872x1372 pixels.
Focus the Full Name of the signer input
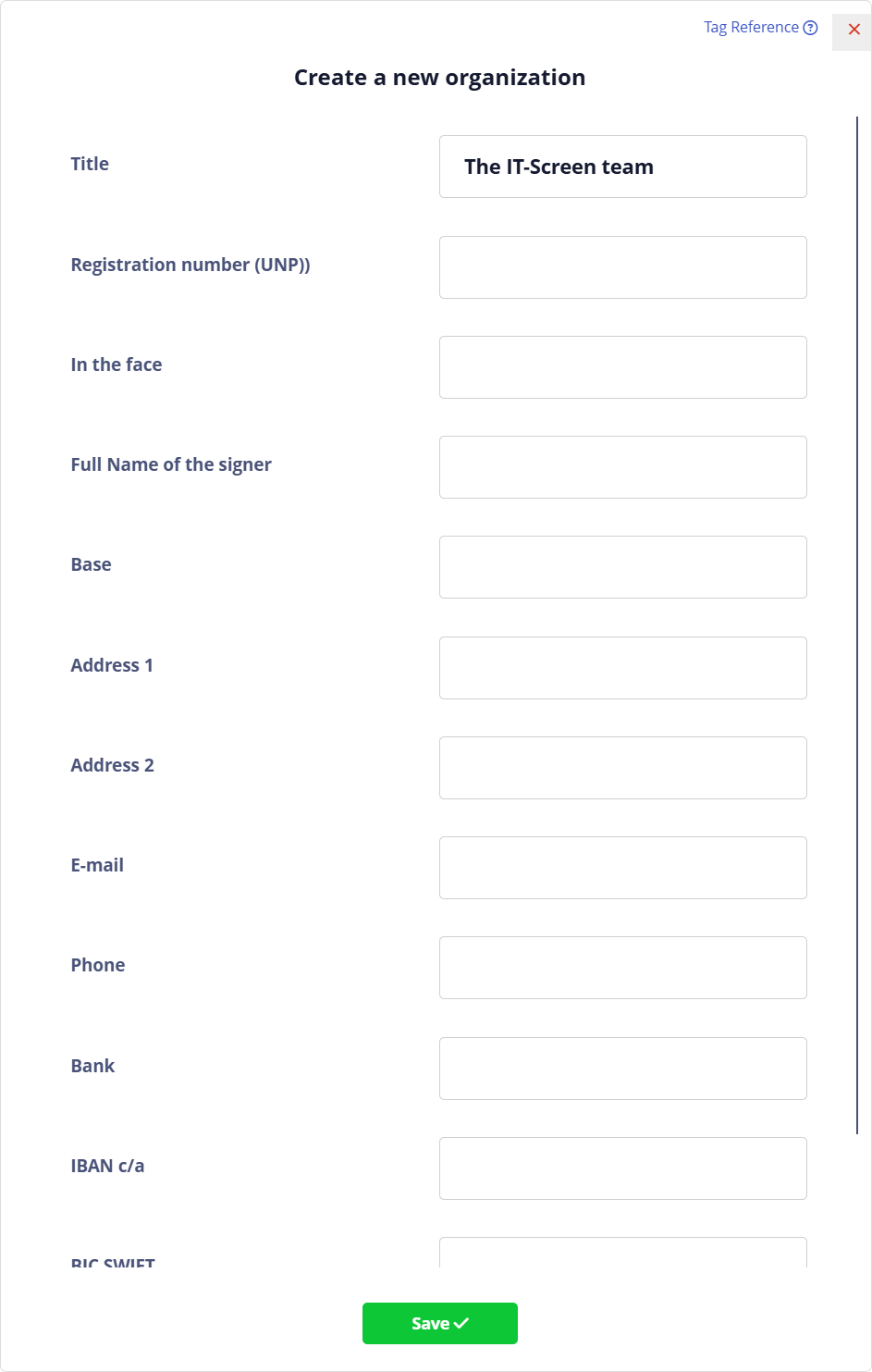click(x=623, y=467)
